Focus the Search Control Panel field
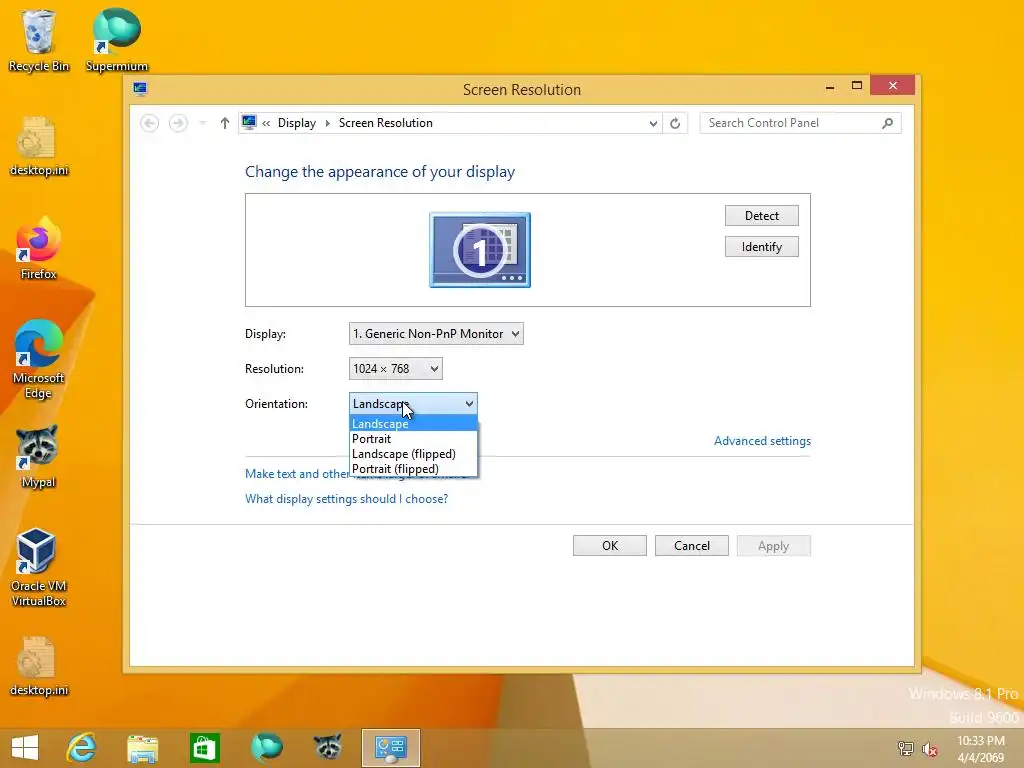The height and width of the screenshot is (768, 1024). tap(792, 123)
